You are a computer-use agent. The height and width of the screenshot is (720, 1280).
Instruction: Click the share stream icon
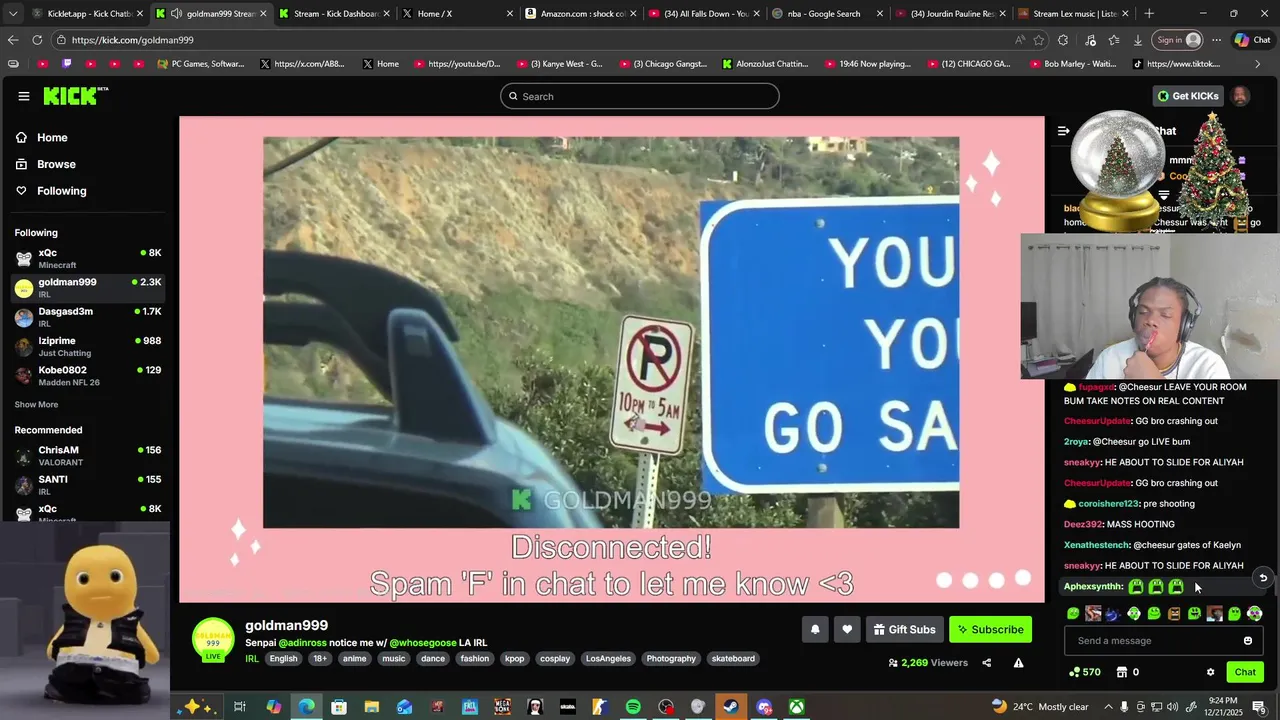(986, 662)
